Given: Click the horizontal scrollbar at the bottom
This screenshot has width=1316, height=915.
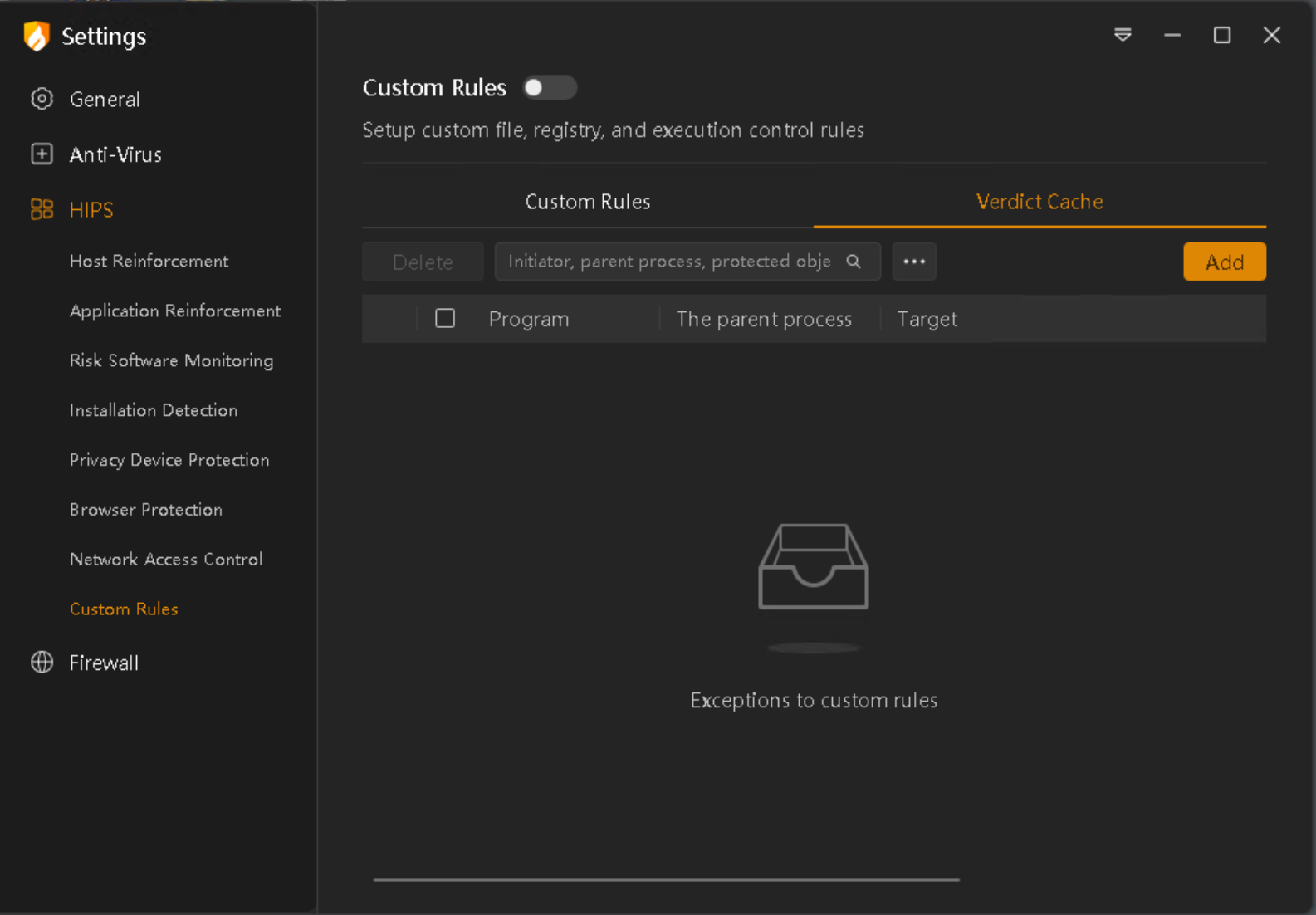Looking at the screenshot, I should 666,879.
